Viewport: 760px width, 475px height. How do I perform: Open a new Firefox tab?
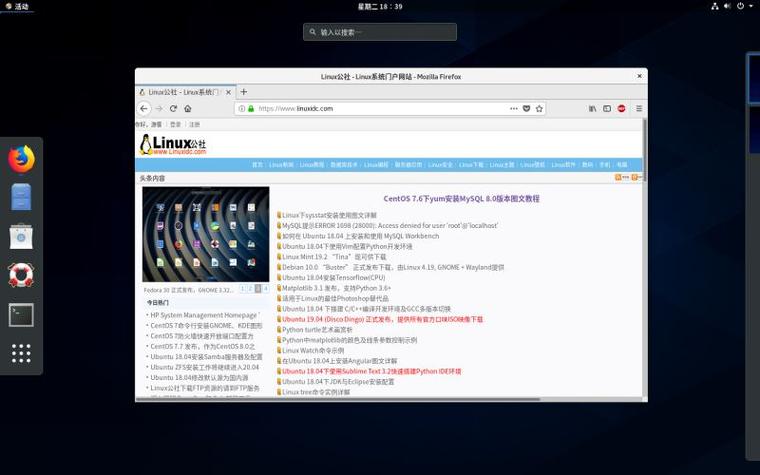pyautogui.click(x=244, y=92)
